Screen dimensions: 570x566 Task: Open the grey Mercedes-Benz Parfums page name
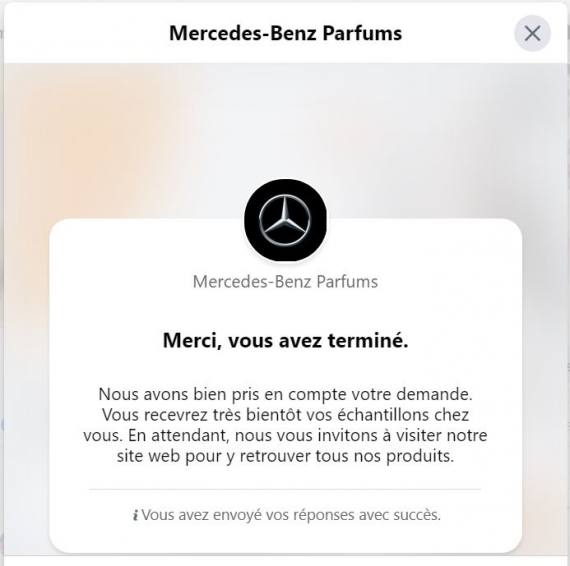point(285,282)
